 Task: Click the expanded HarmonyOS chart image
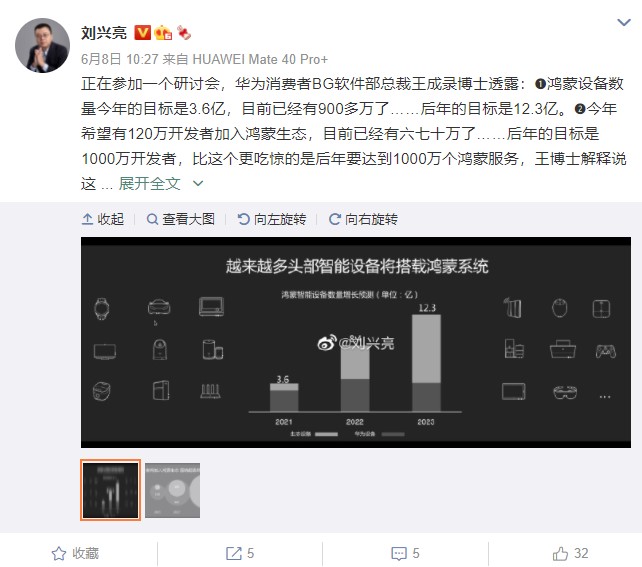pos(356,342)
